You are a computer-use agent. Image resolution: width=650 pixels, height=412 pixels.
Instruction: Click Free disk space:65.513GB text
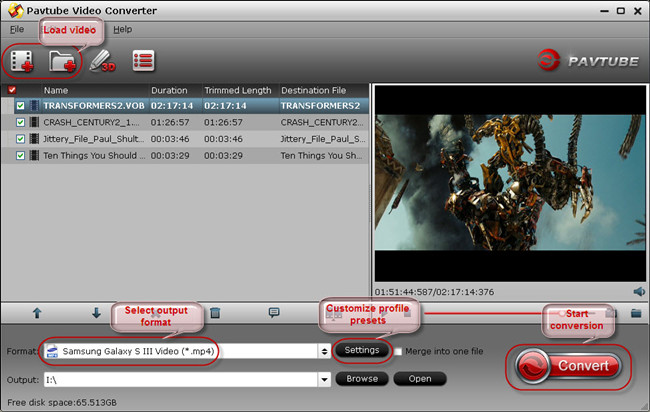coord(62,402)
